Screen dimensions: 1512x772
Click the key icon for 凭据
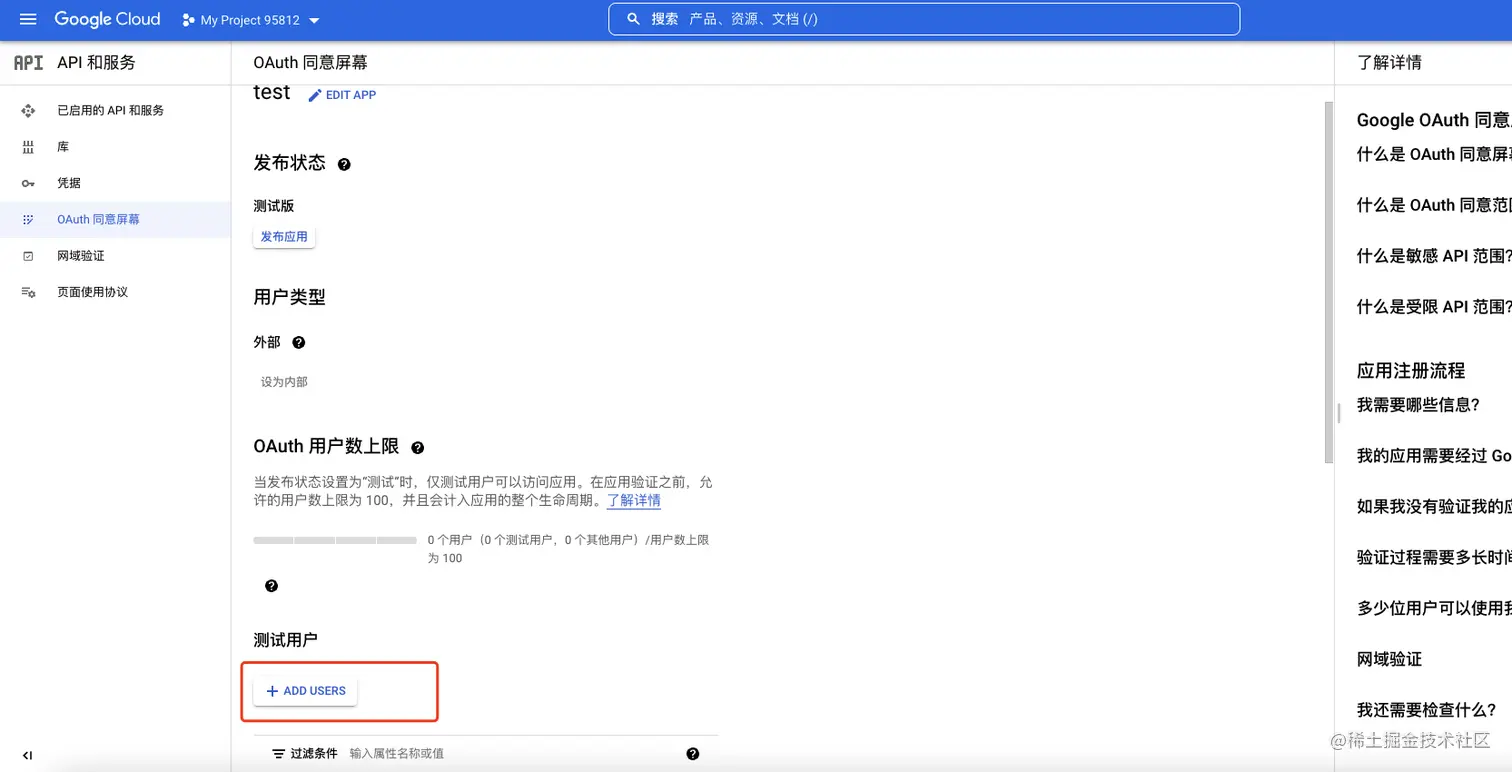[x=28, y=183]
